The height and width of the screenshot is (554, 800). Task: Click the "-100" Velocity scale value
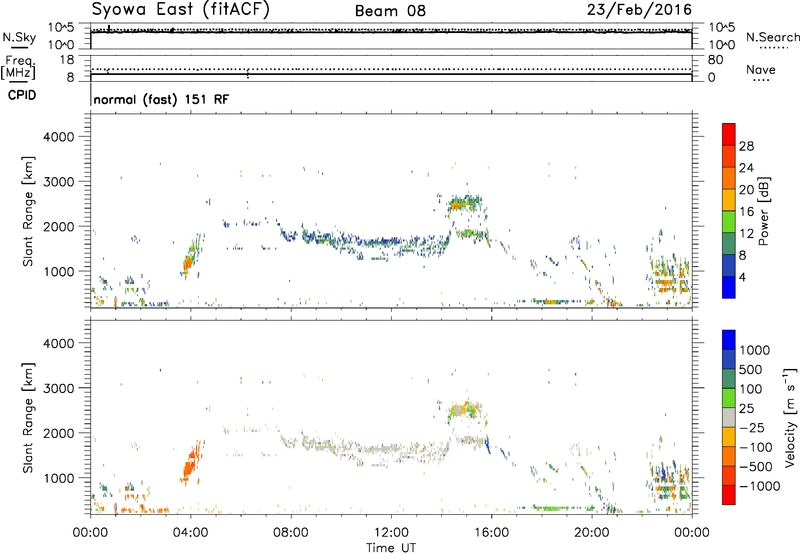tap(755, 447)
